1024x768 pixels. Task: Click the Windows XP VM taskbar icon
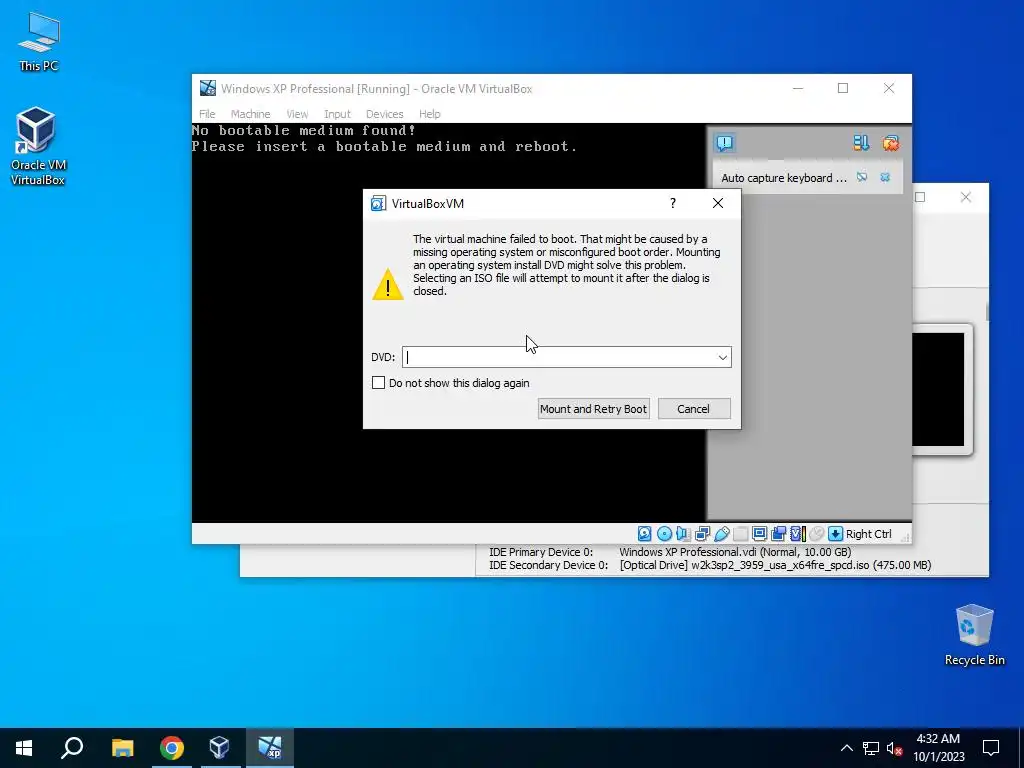tap(269, 747)
